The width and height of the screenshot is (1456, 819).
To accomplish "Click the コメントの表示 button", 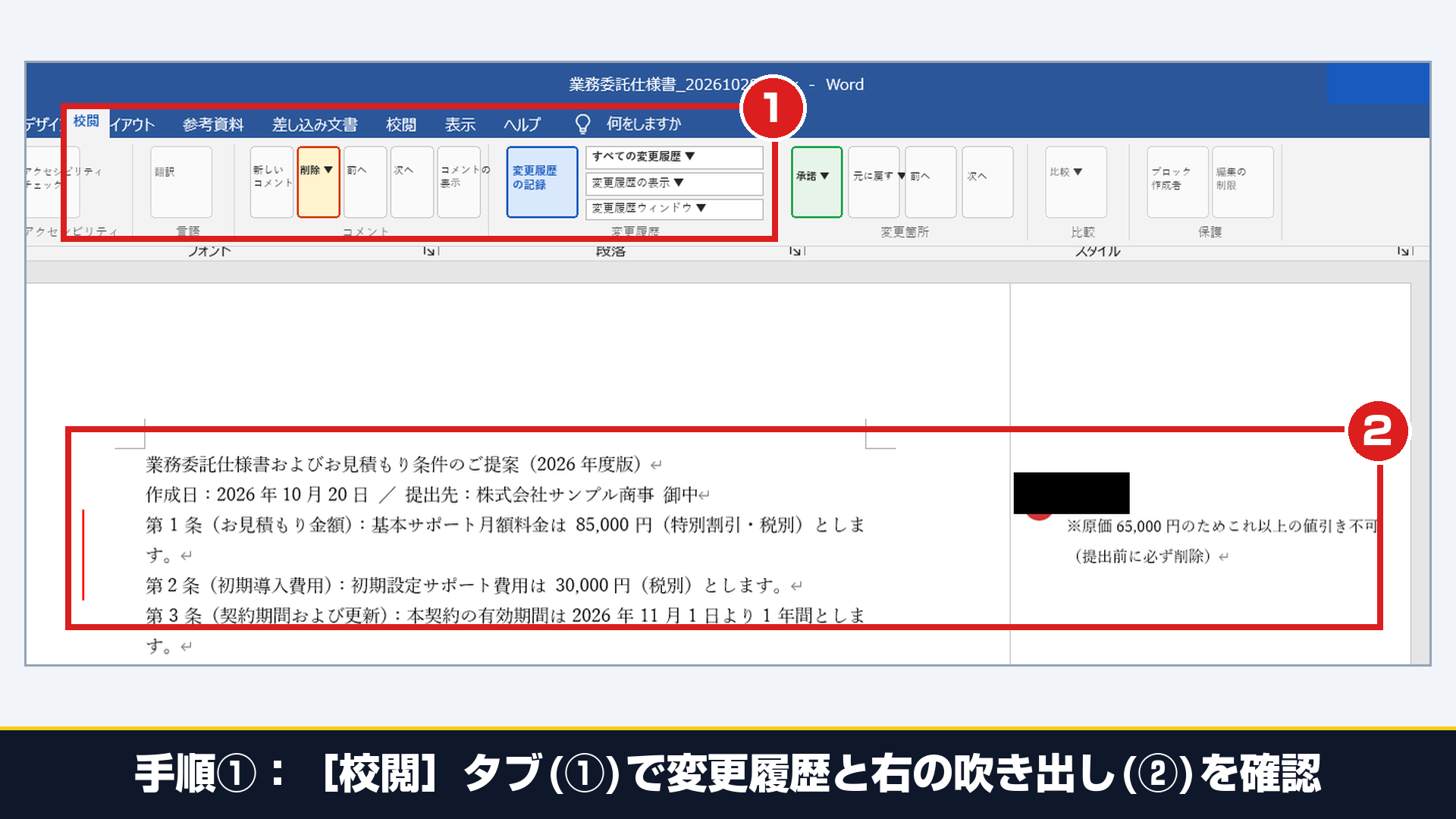I will pyautogui.click(x=459, y=182).
